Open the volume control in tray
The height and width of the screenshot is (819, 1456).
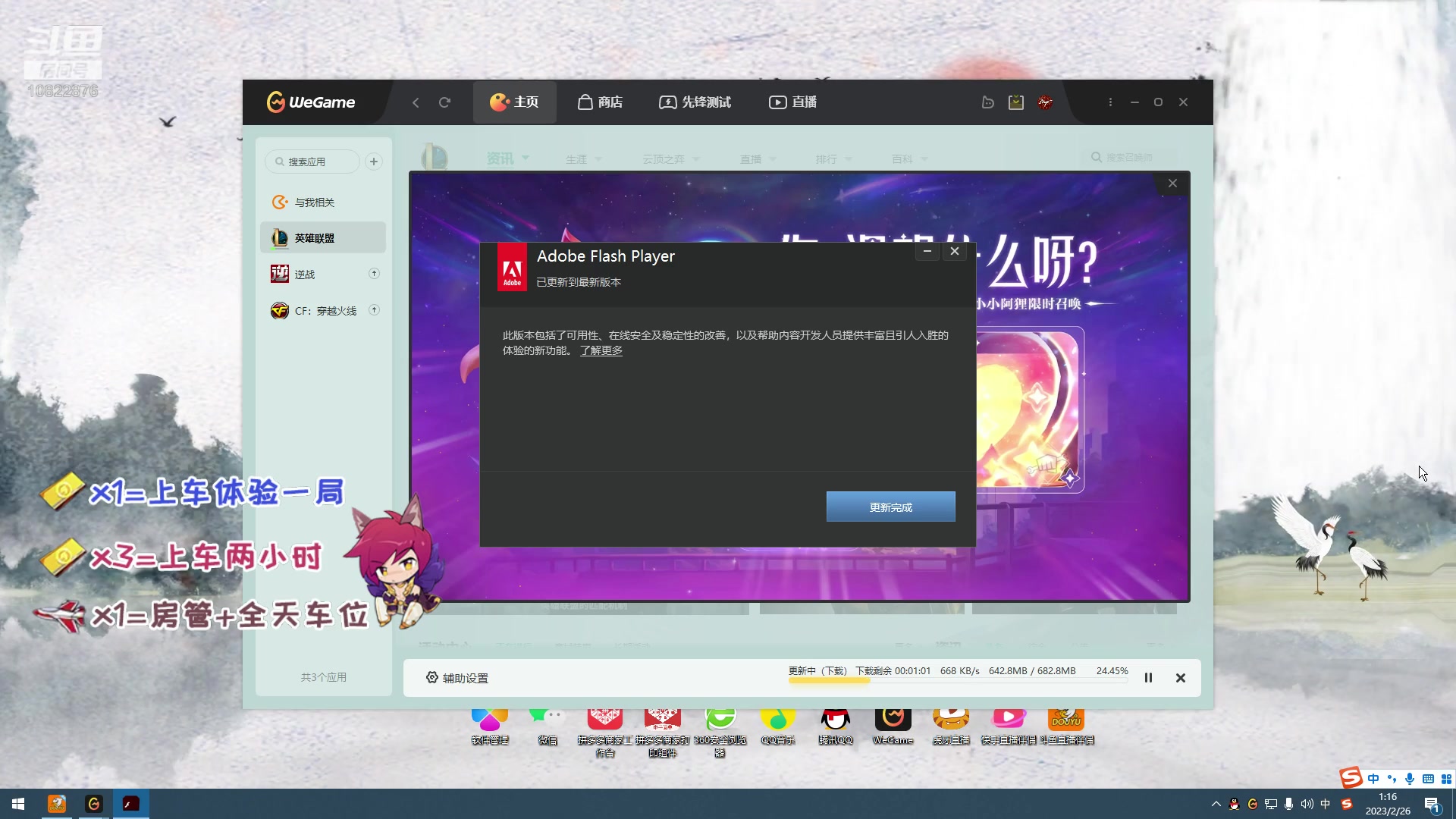tap(1307, 804)
